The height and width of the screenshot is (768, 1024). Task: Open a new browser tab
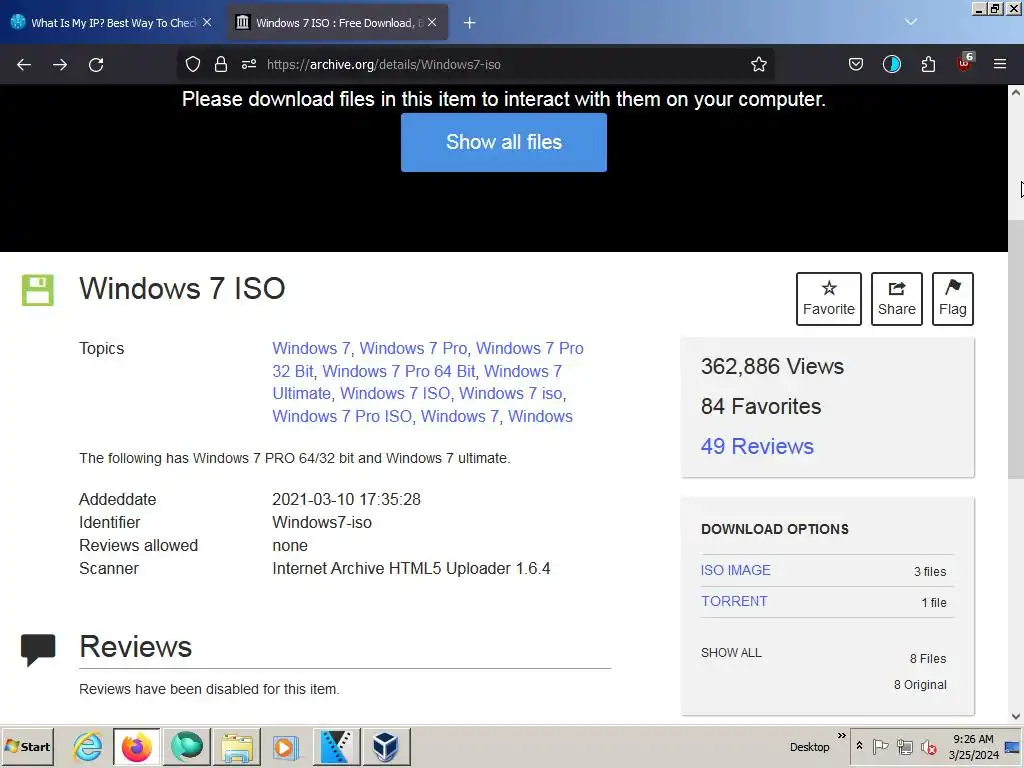pos(470,23)
